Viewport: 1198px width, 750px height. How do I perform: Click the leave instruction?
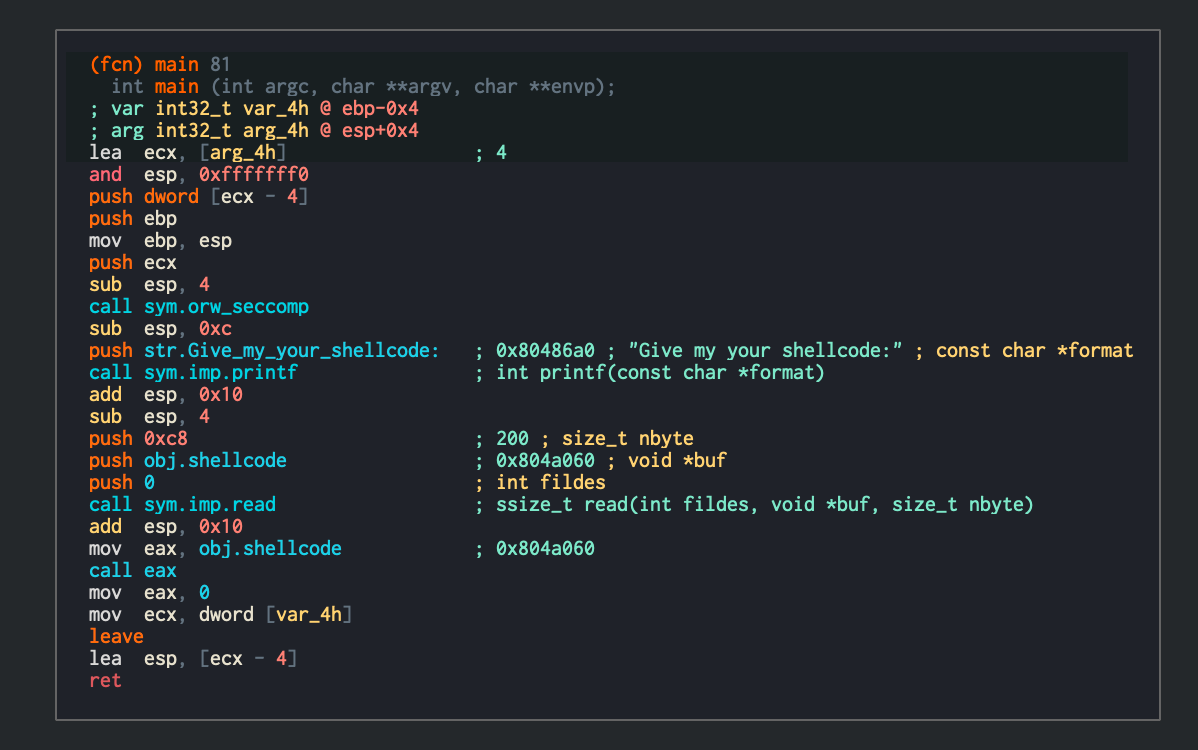[116, 636]
